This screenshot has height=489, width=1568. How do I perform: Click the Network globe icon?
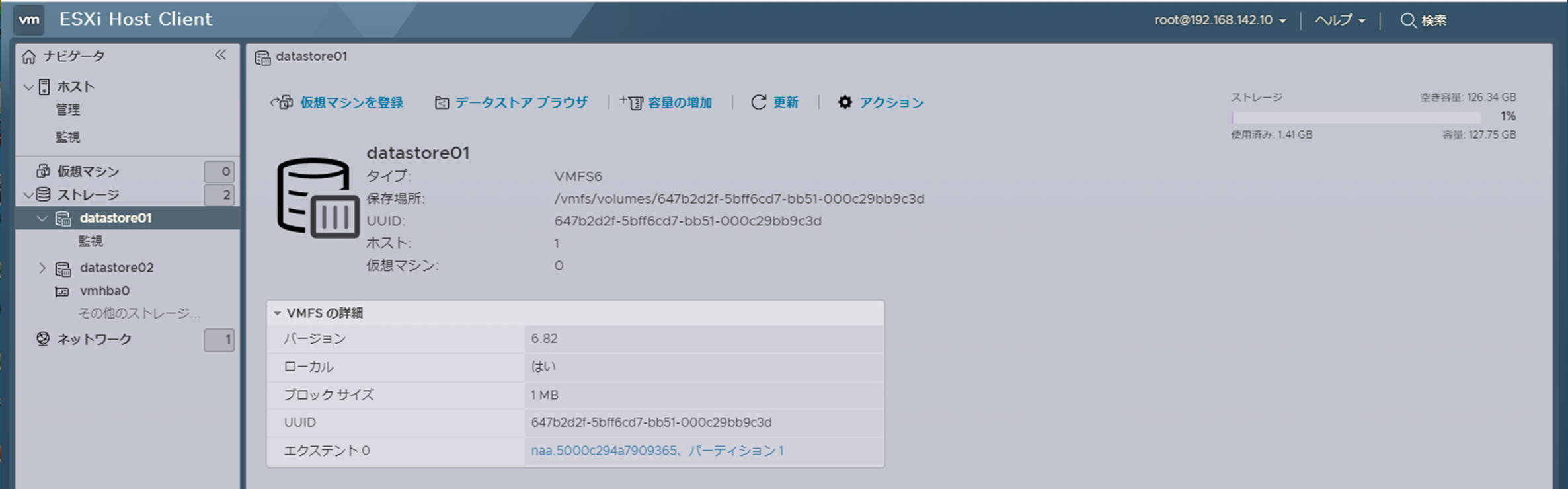43,339
